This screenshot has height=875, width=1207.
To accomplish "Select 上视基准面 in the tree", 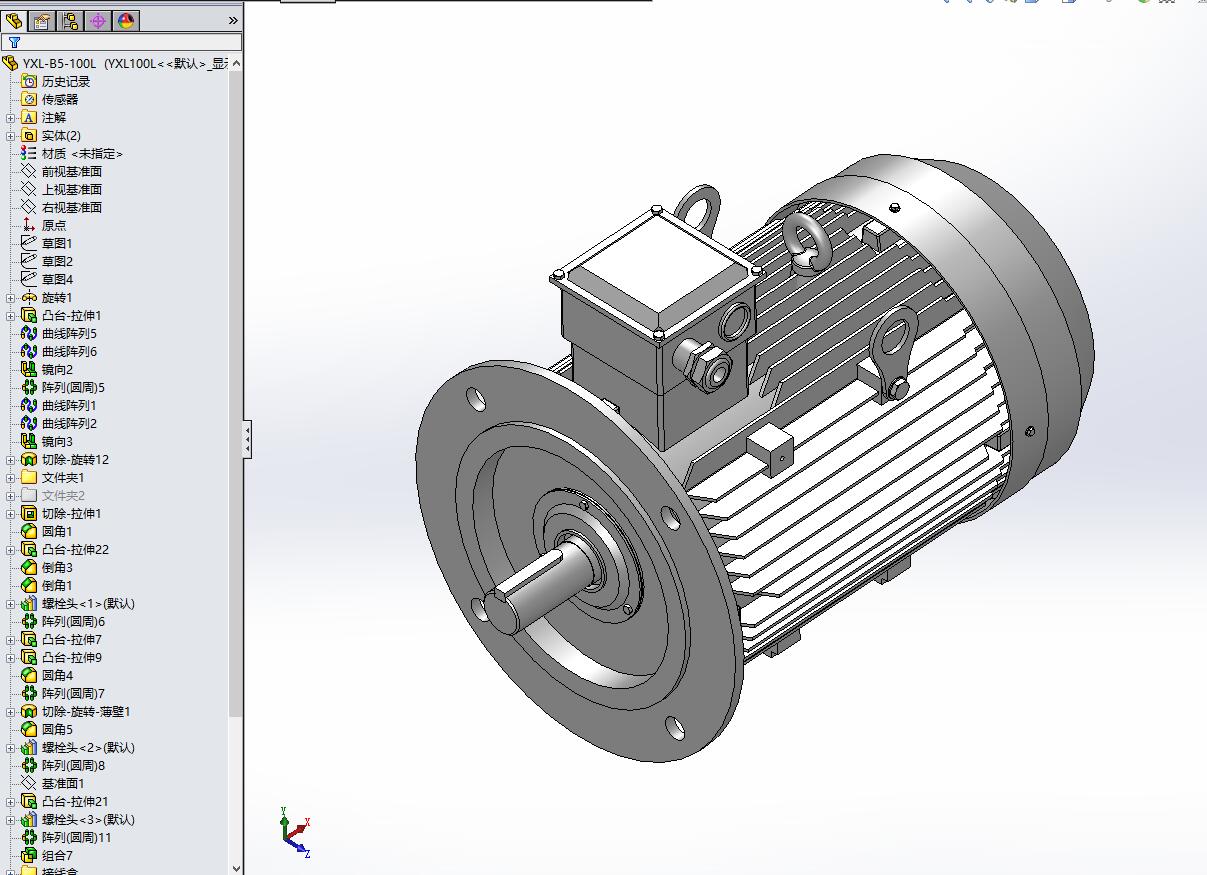I will tap(71, 189).
